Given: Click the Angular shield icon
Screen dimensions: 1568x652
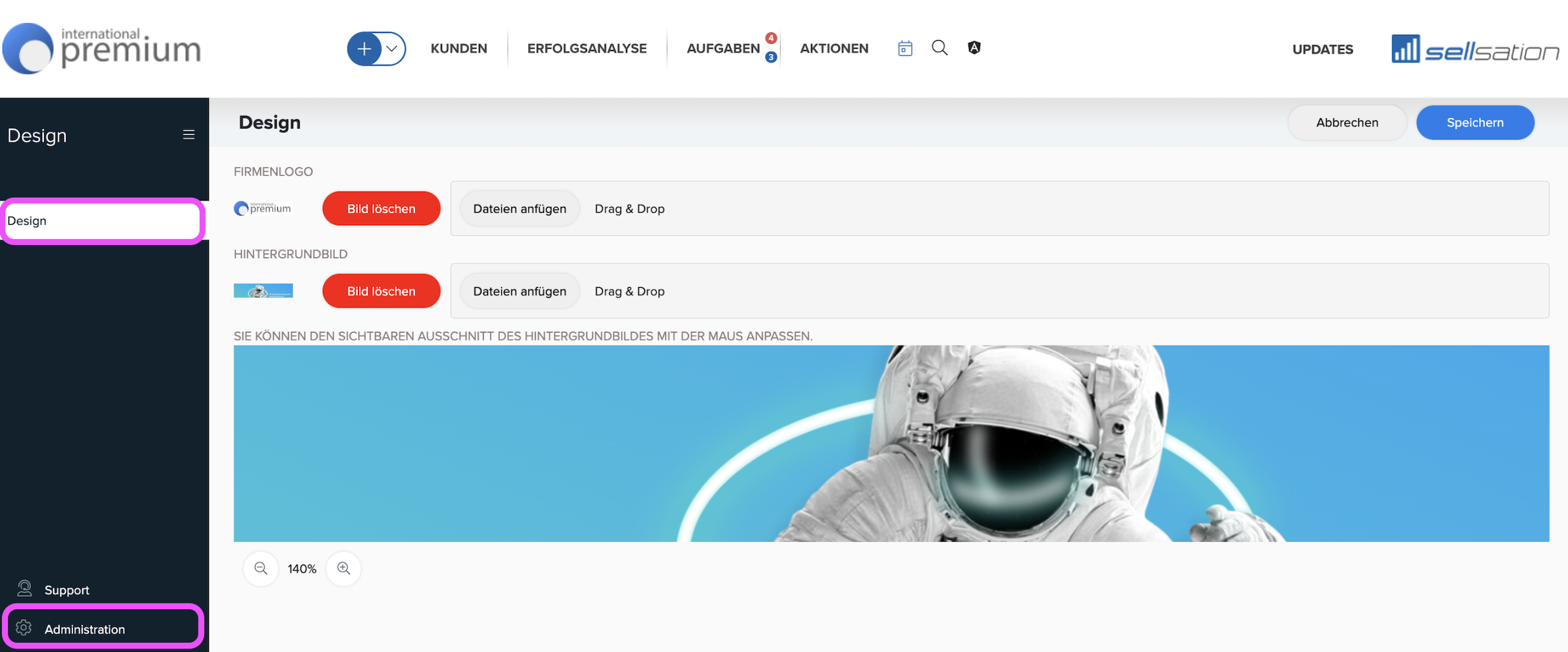Looking at the screenshot, I should [x=974, y=47].
